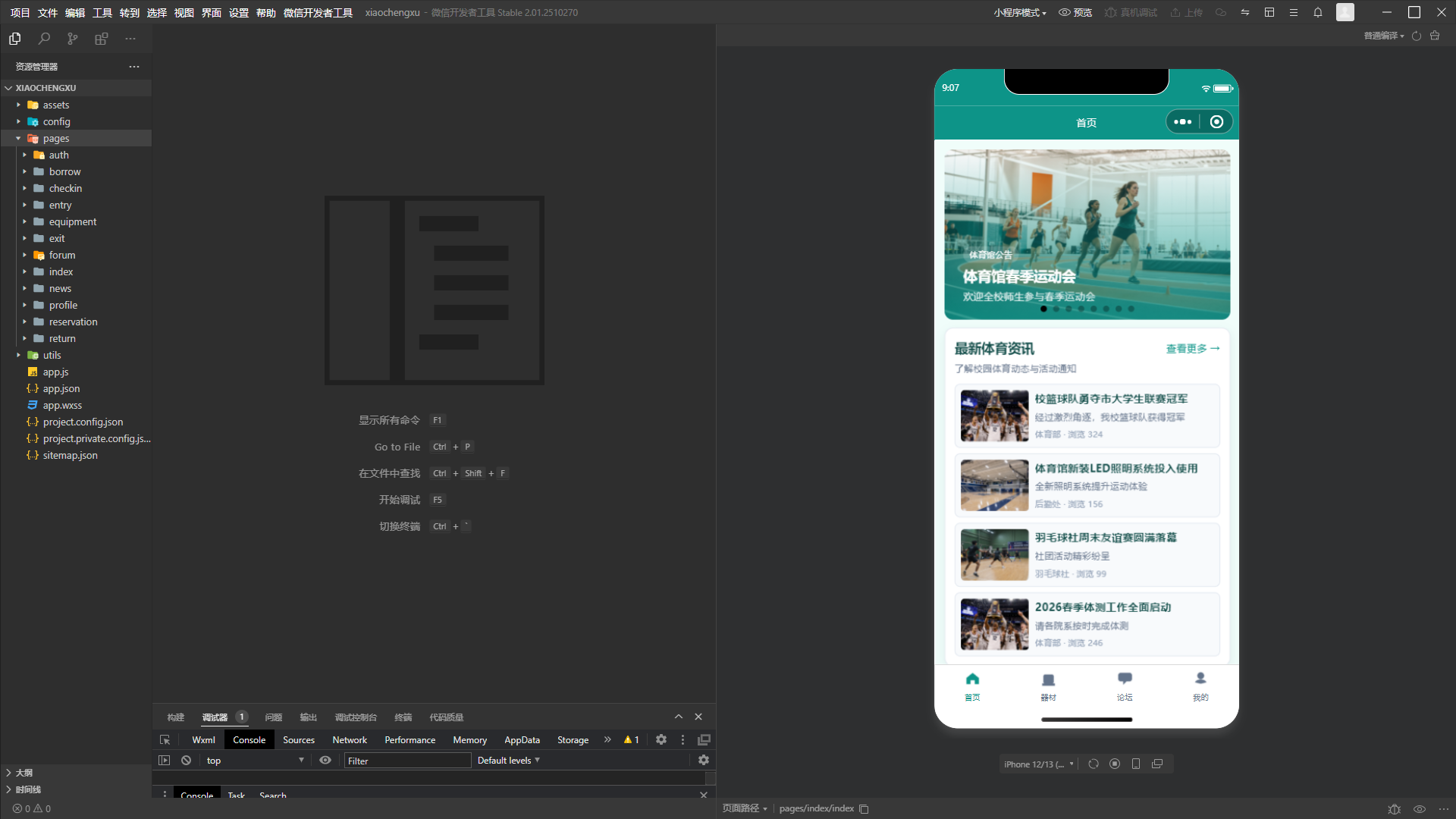The width and height of the screenshot is (1456, 819).
Task: Toggle the preview eye icon in the status bar
Action: point(1420,809)
